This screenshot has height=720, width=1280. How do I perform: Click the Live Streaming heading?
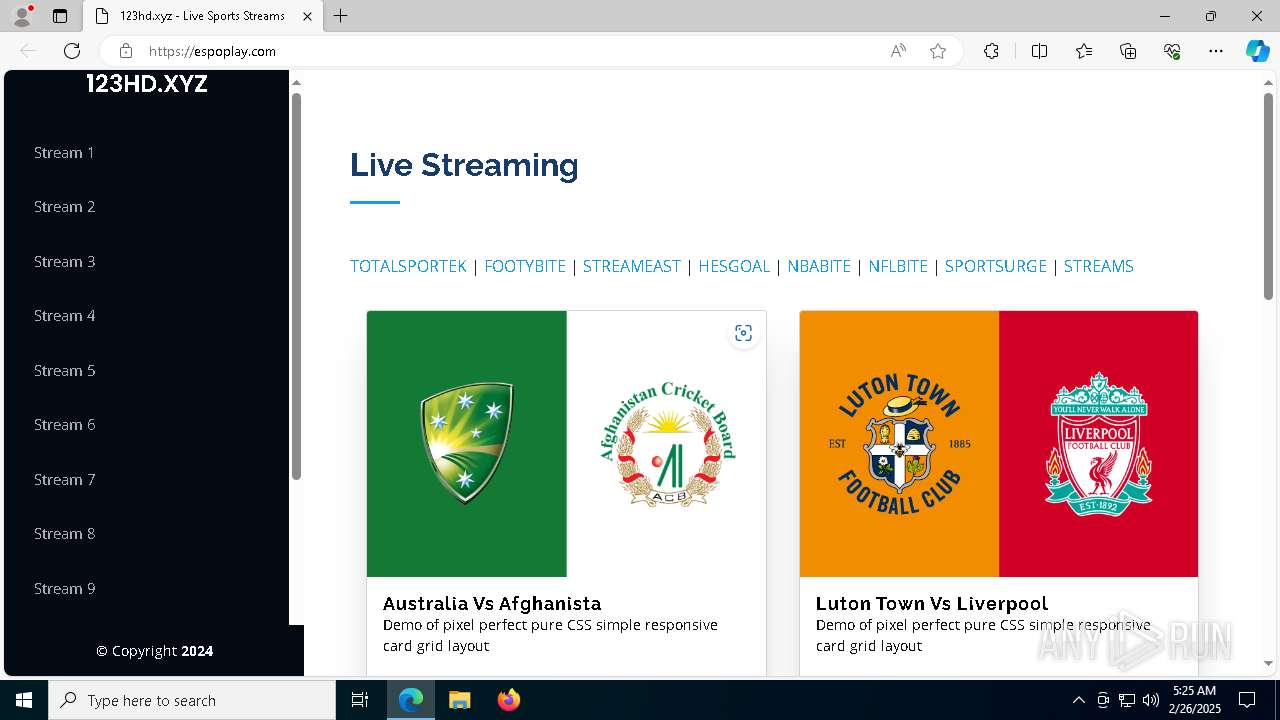[464, 165]
